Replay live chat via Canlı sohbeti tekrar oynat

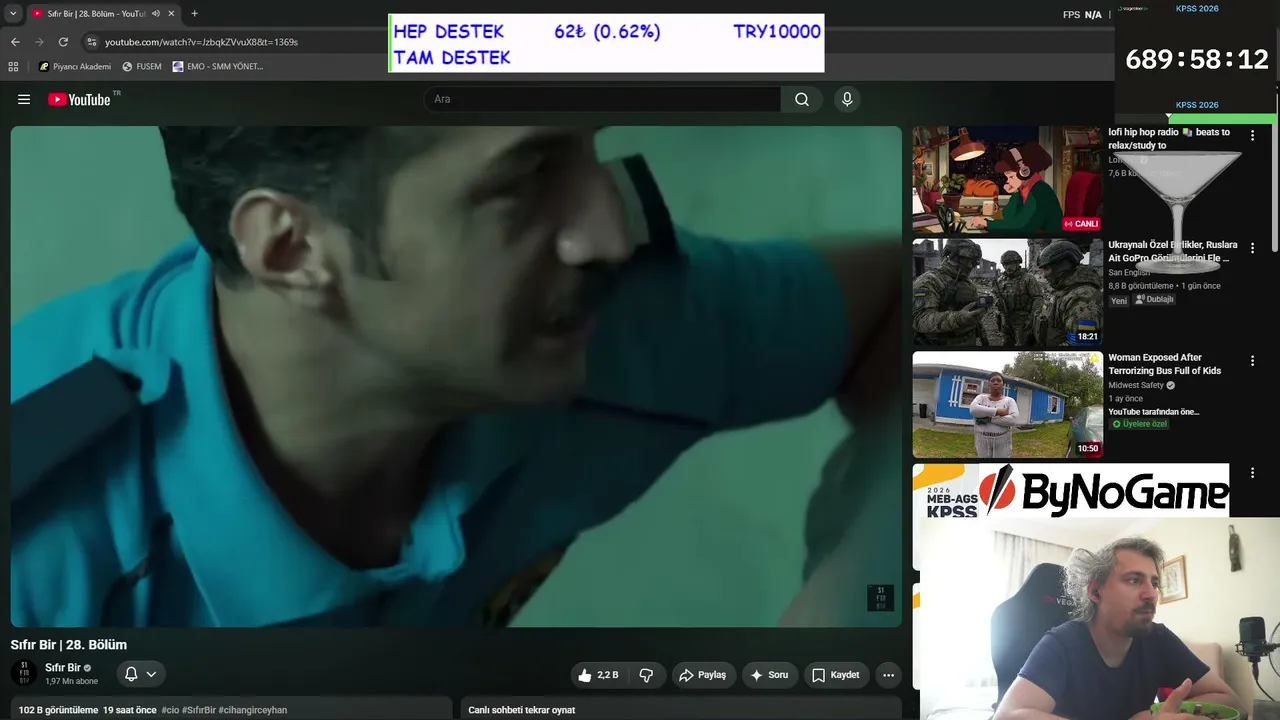point(522,710)
